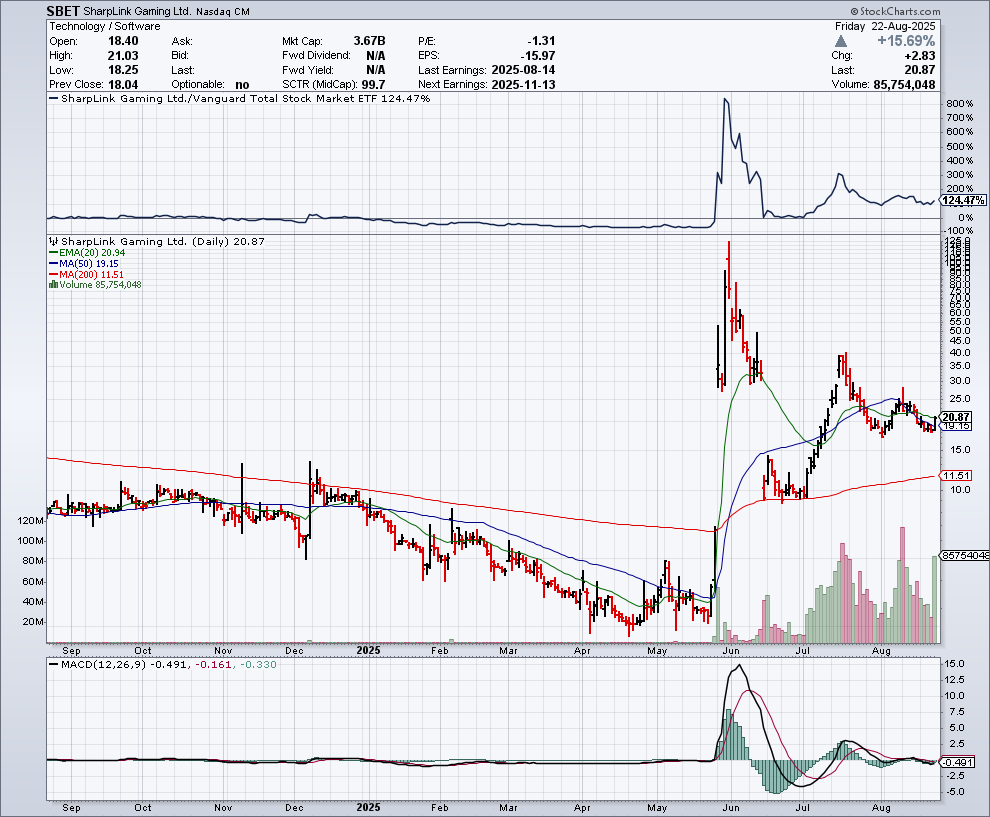This screenshot has width=990, height=817.
Task: Click the volume bars icon beside the green Volume legend
Action: [54, 285]
